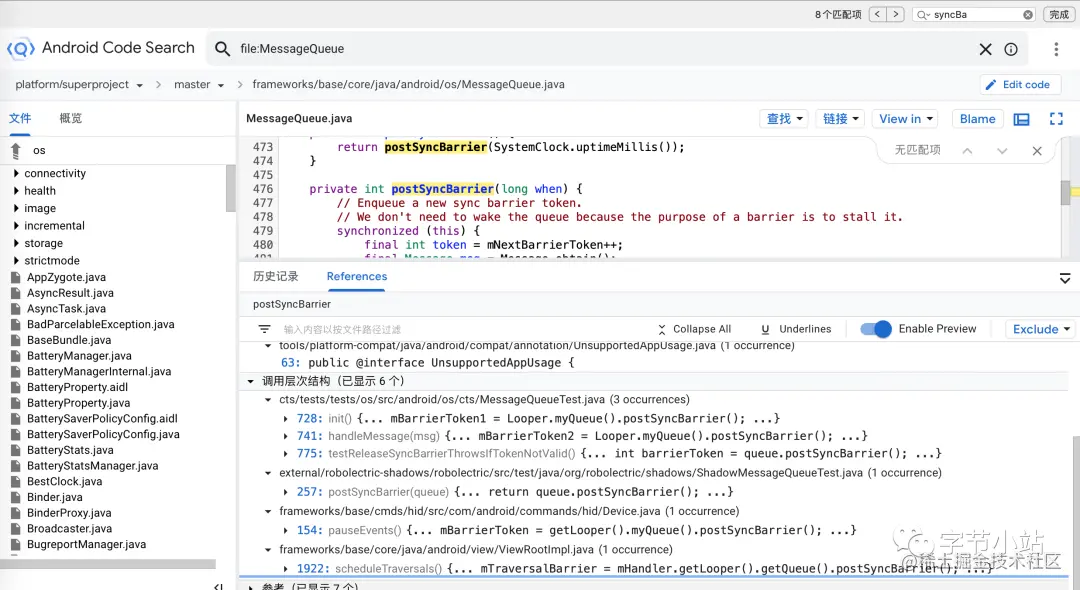Expand the 741: handleMessage(msg) reference row
Screen dimensions: 1080x590
tap(285, 436)
